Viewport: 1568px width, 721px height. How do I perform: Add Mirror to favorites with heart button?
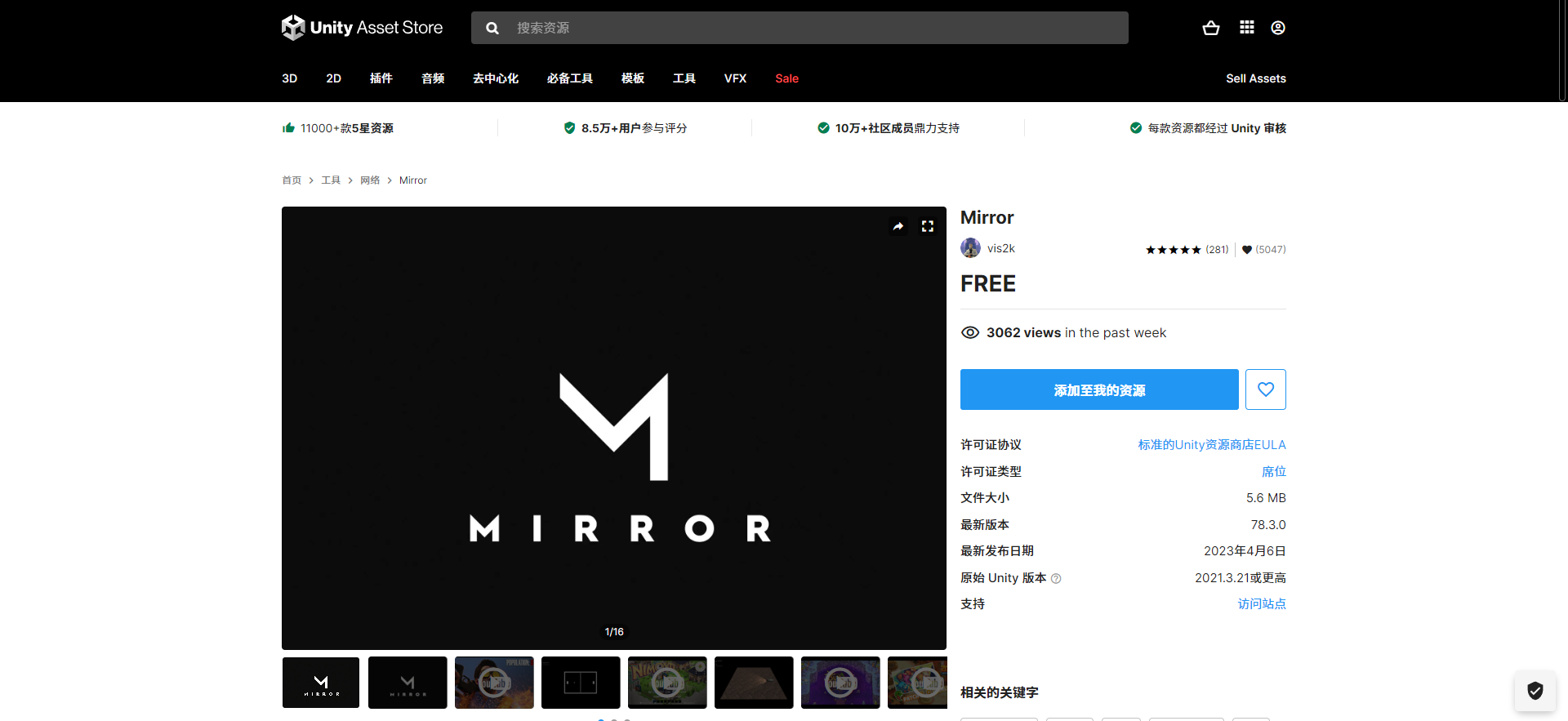(1266, 389)
